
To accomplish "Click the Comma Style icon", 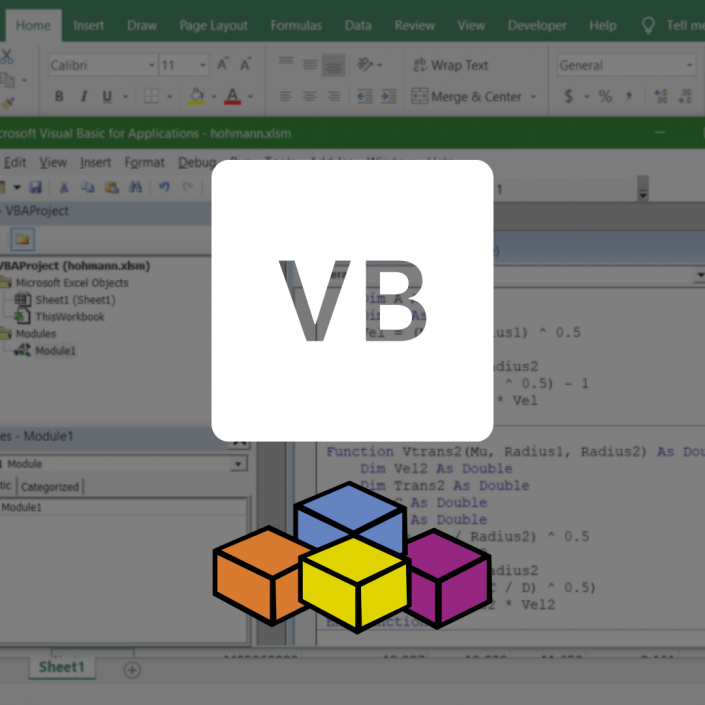I will tap(629, 96).
